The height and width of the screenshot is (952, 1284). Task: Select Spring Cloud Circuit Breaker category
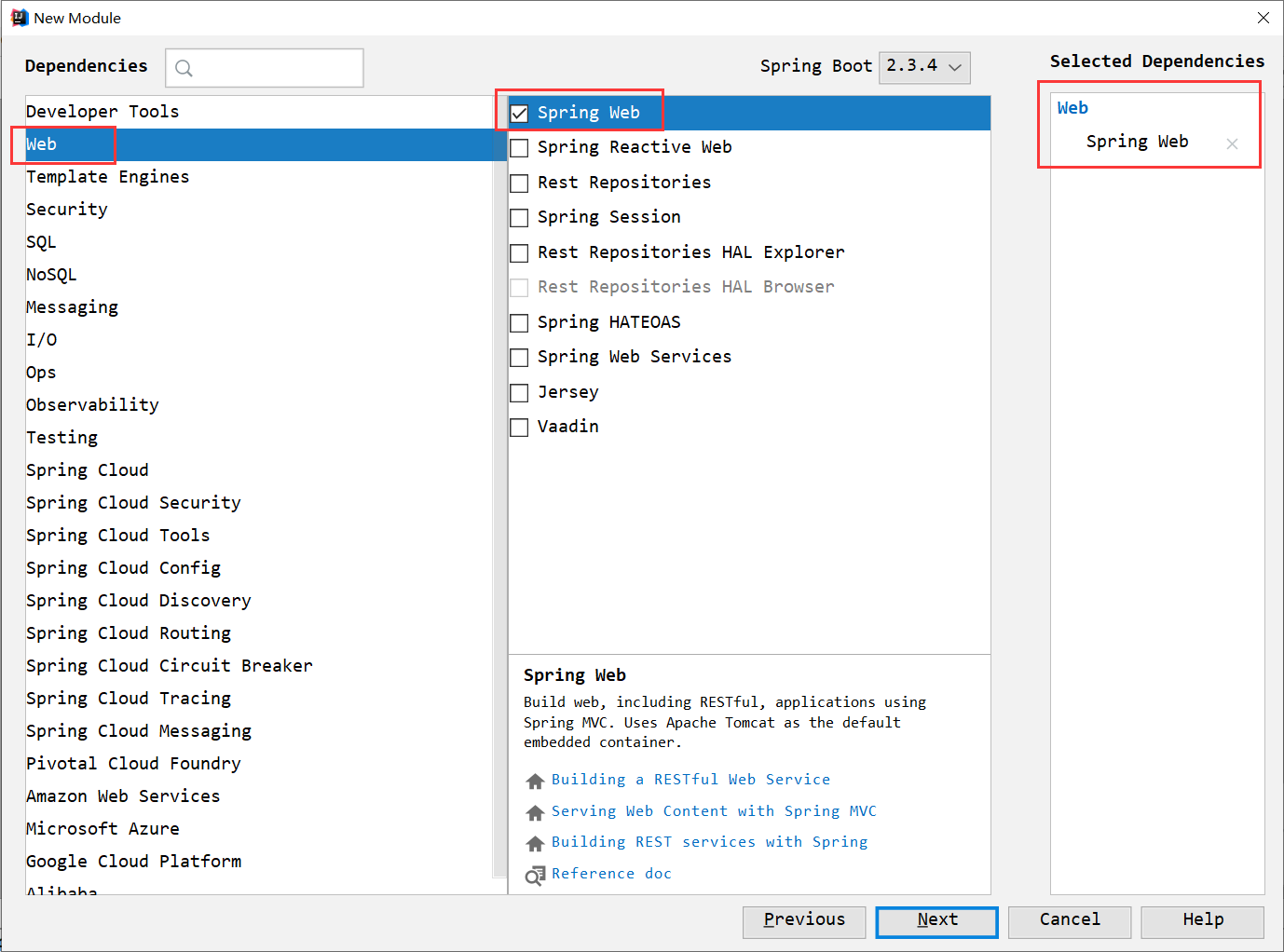259,666
